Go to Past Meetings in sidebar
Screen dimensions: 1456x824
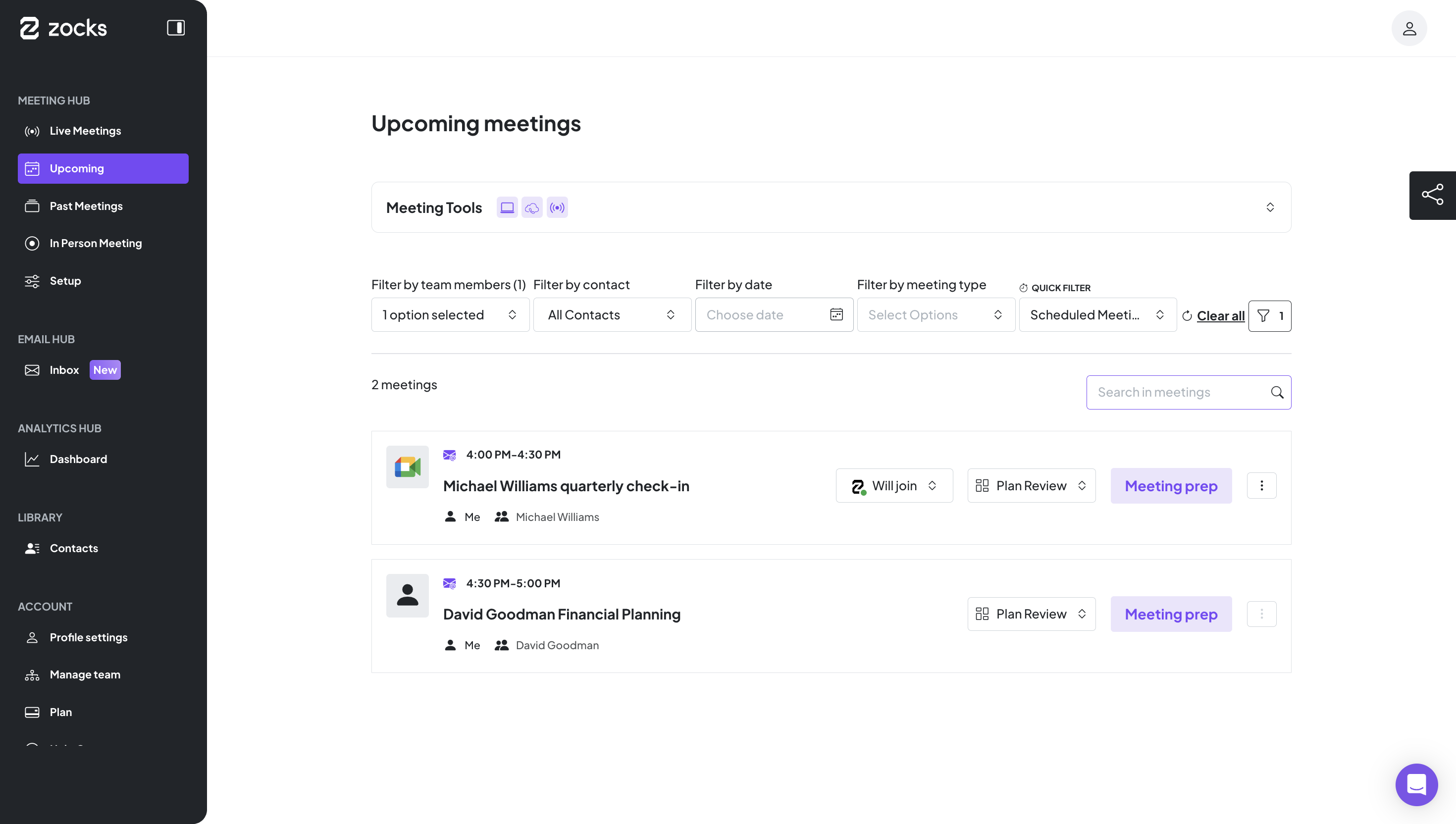tap(86, 206)
